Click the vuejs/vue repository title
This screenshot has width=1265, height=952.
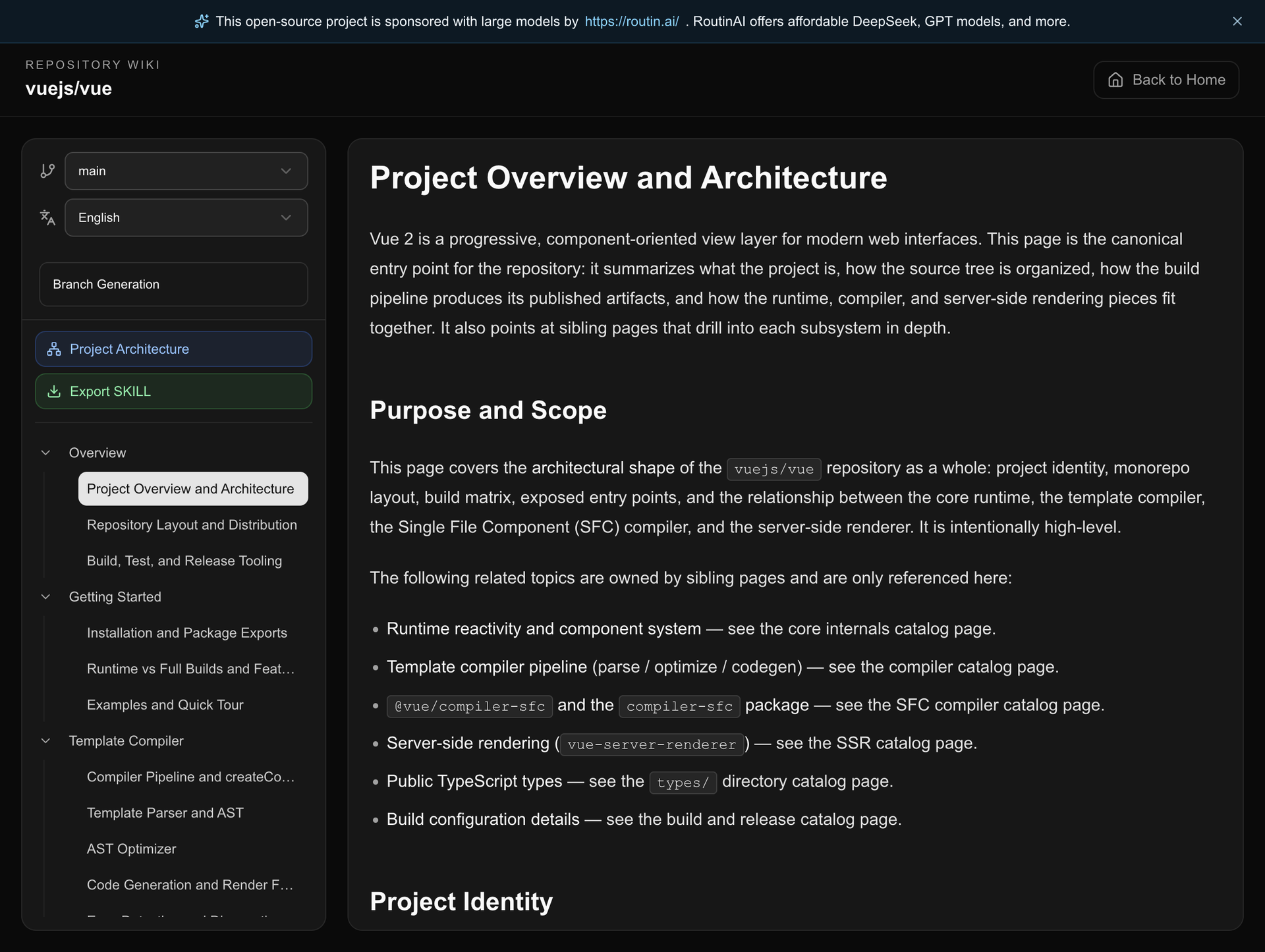click(69, 88)
